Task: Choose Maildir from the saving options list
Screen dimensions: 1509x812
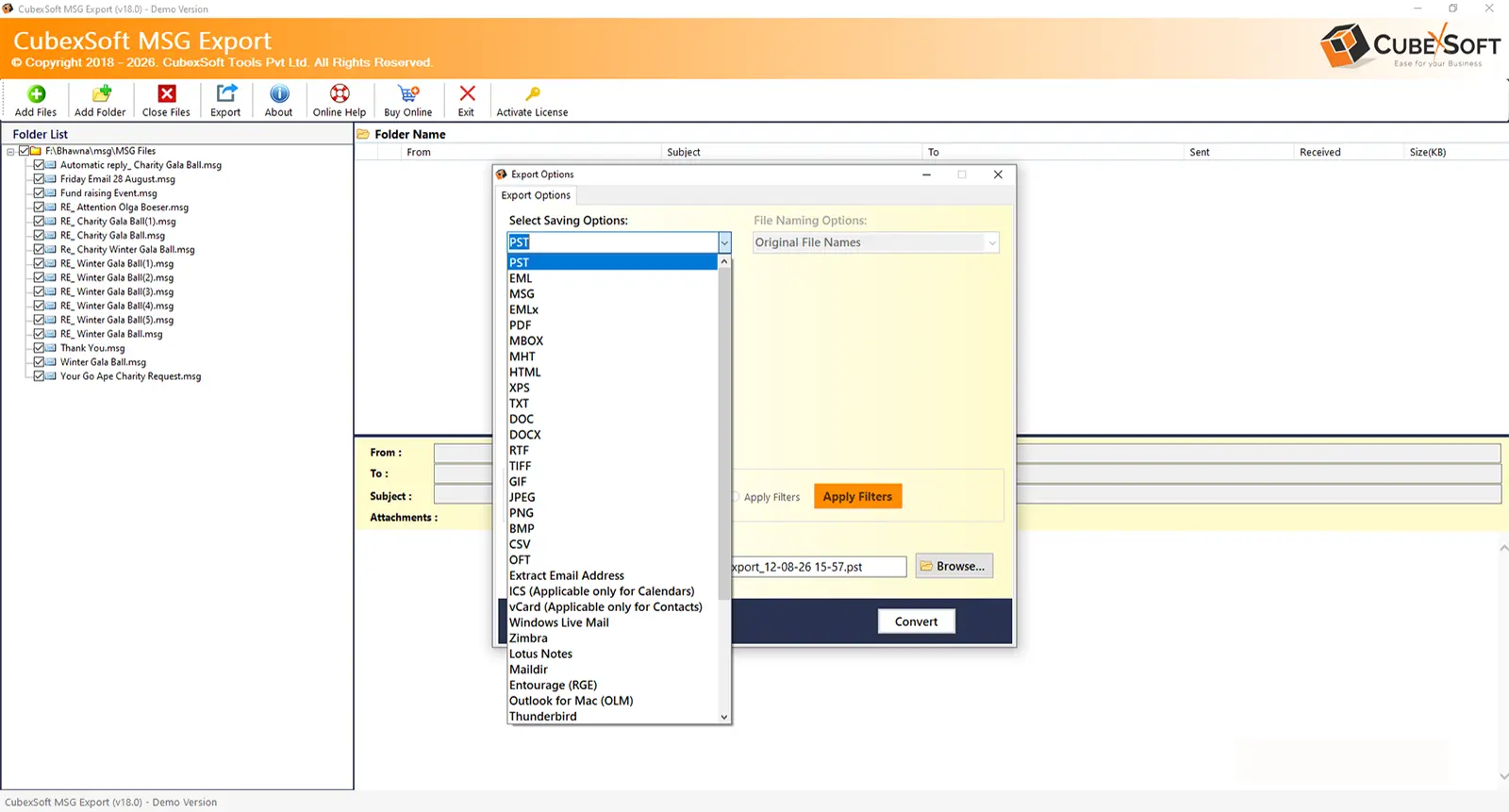Action: (x=612, y=670)
